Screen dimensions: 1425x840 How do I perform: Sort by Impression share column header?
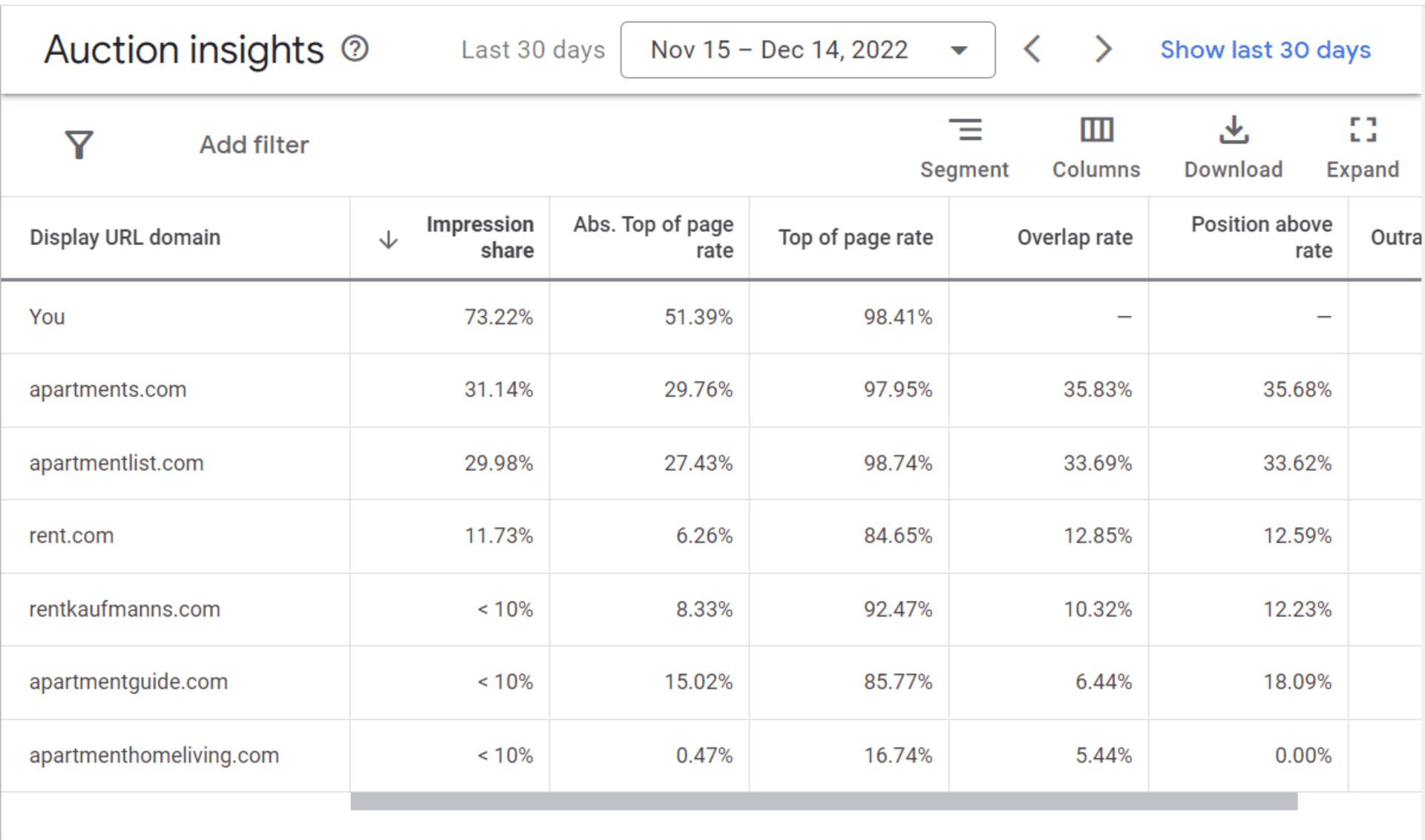pyautogui.click(x=479, y=237)
